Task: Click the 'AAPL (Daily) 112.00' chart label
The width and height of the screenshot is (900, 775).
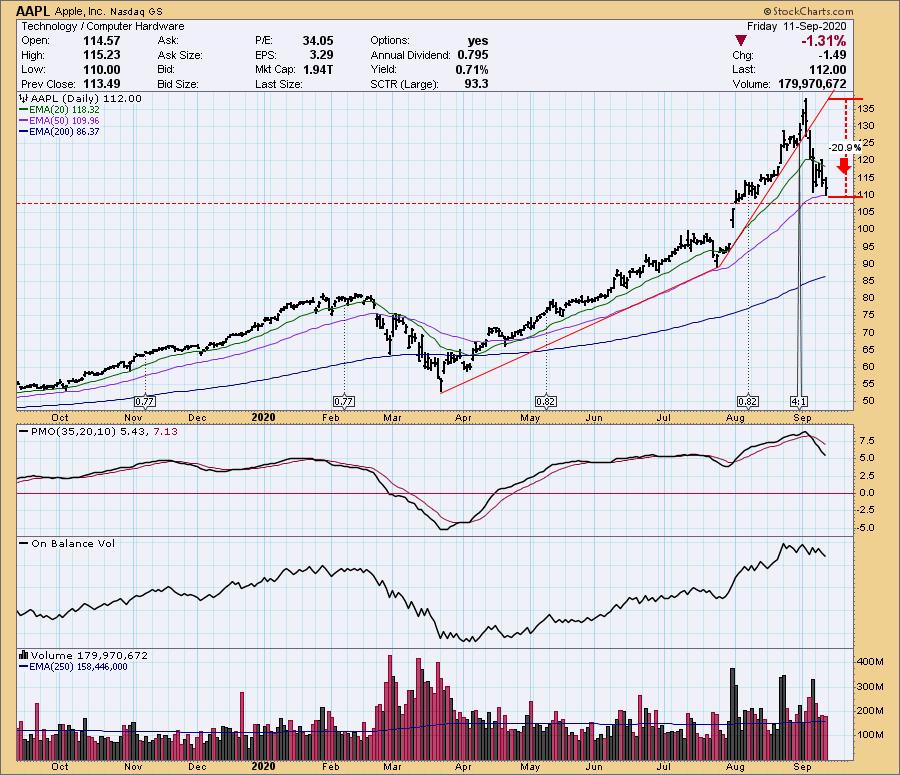Action: click(86, 99)
